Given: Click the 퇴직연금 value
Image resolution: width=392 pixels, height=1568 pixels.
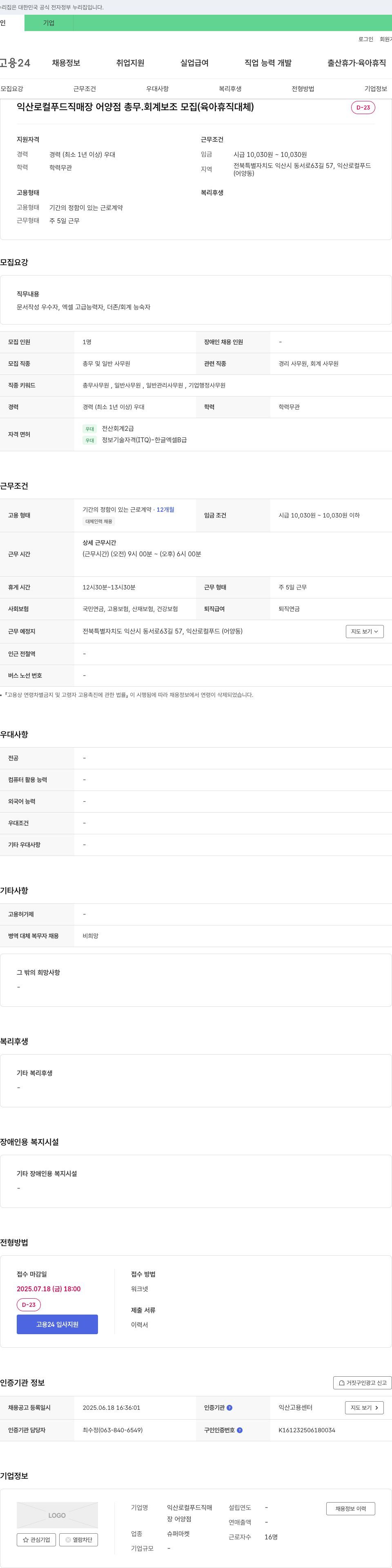Looking at the screenshot, I should click(x=289, y=609).
